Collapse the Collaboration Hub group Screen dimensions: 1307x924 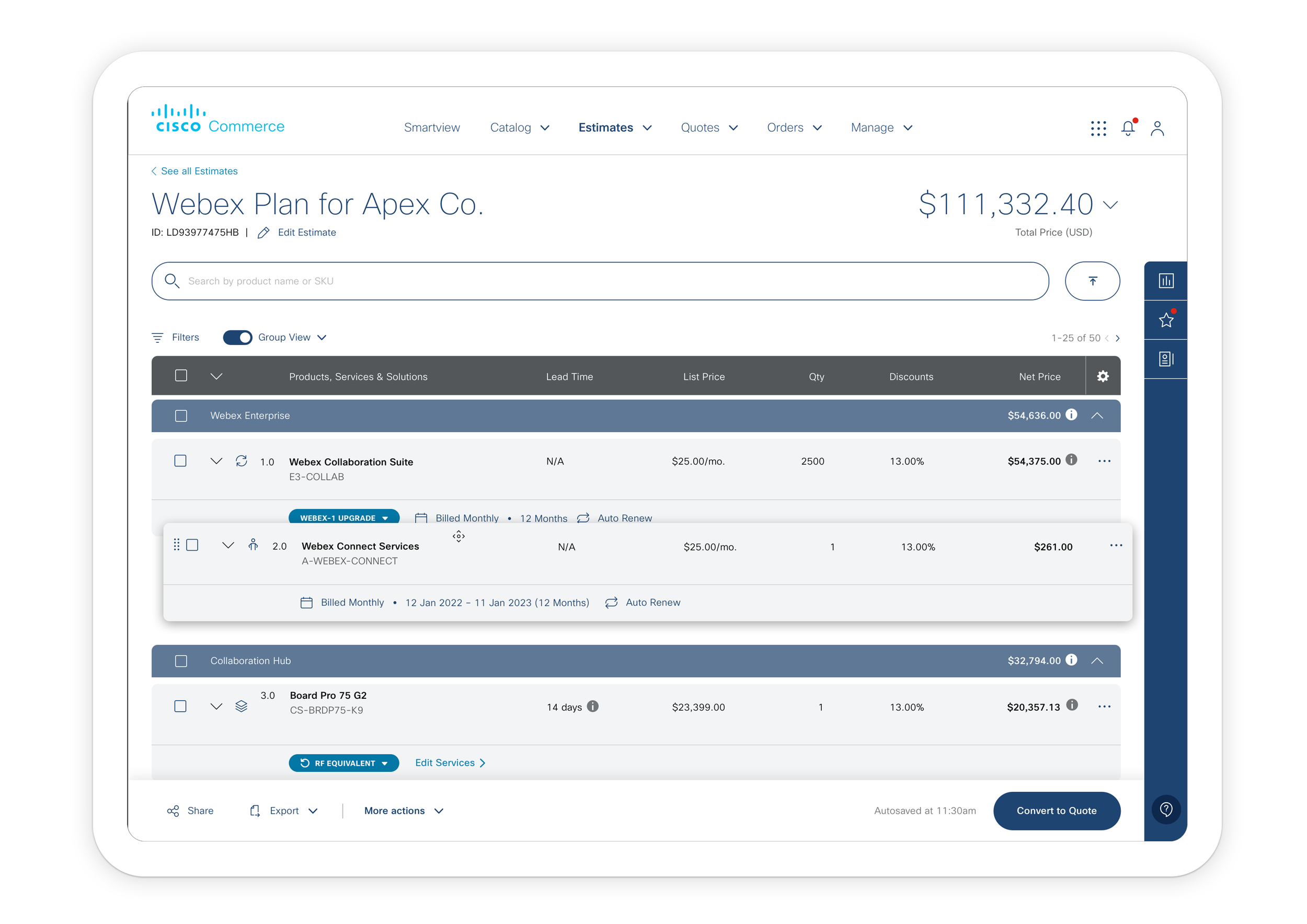[1097, 661]
